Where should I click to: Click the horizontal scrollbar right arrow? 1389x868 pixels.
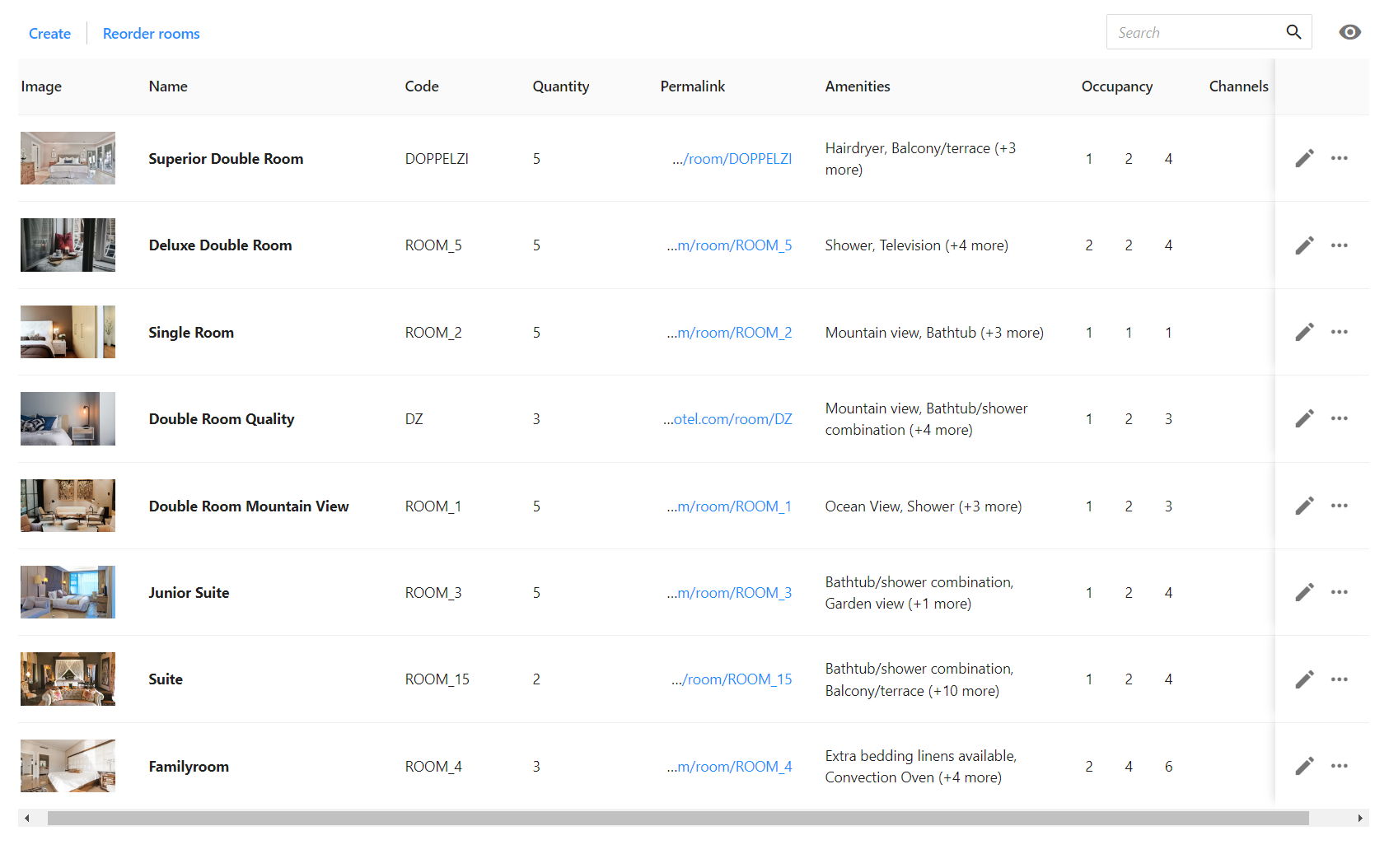[1360, 818]
